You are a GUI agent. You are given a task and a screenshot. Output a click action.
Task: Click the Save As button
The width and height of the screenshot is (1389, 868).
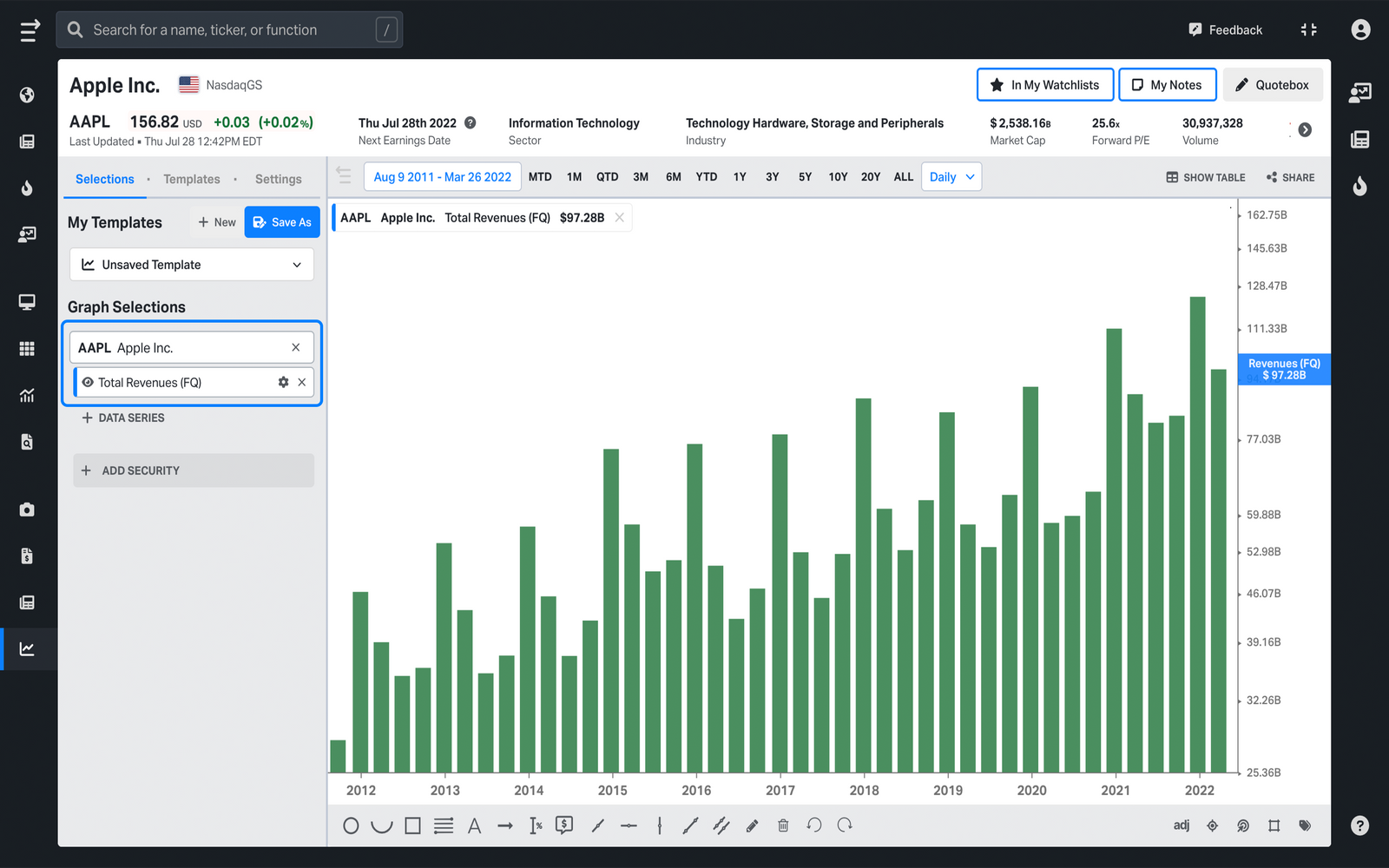tap(282, 222)
